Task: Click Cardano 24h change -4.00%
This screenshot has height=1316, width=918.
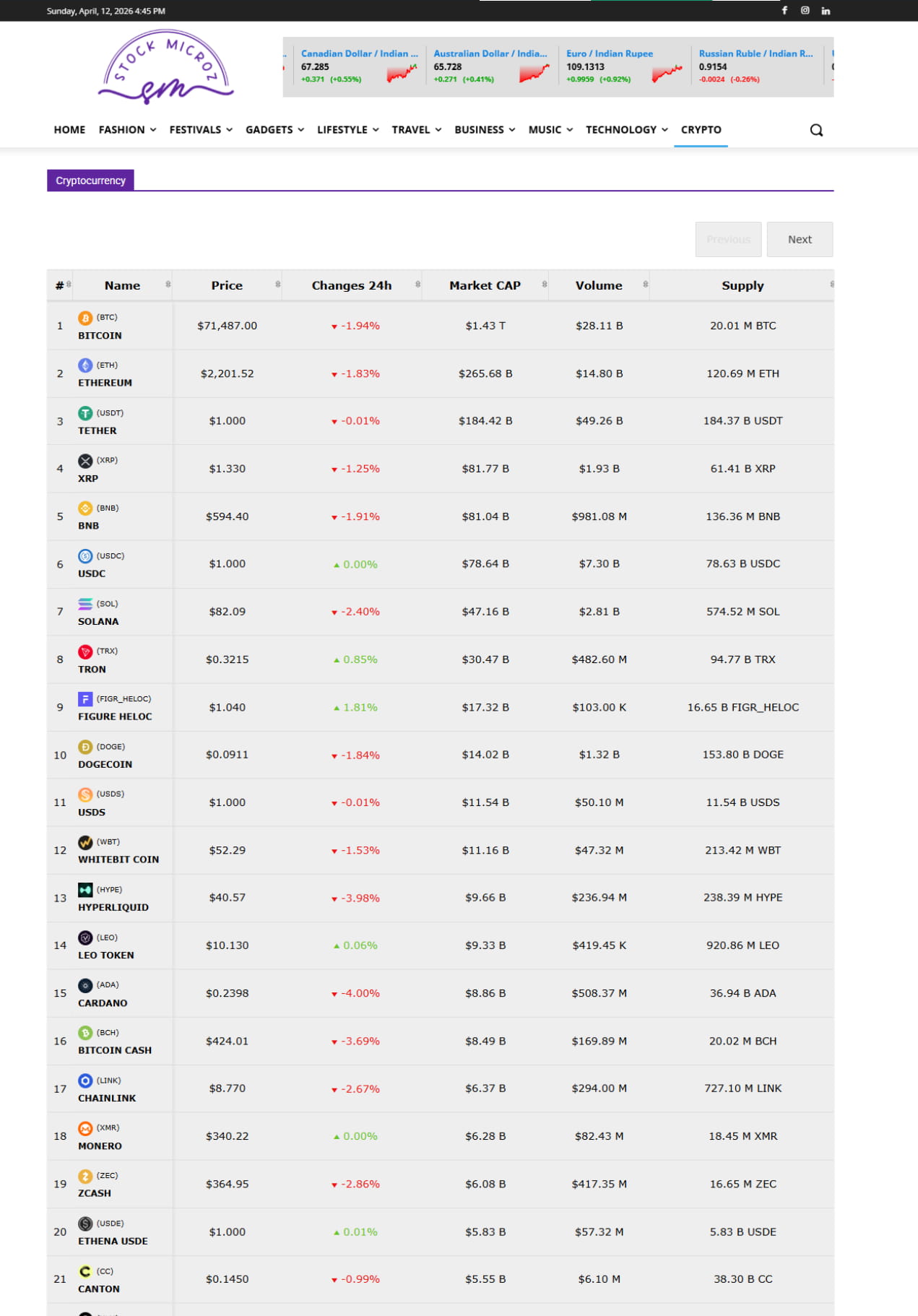Action: click(x=355, y=993)
